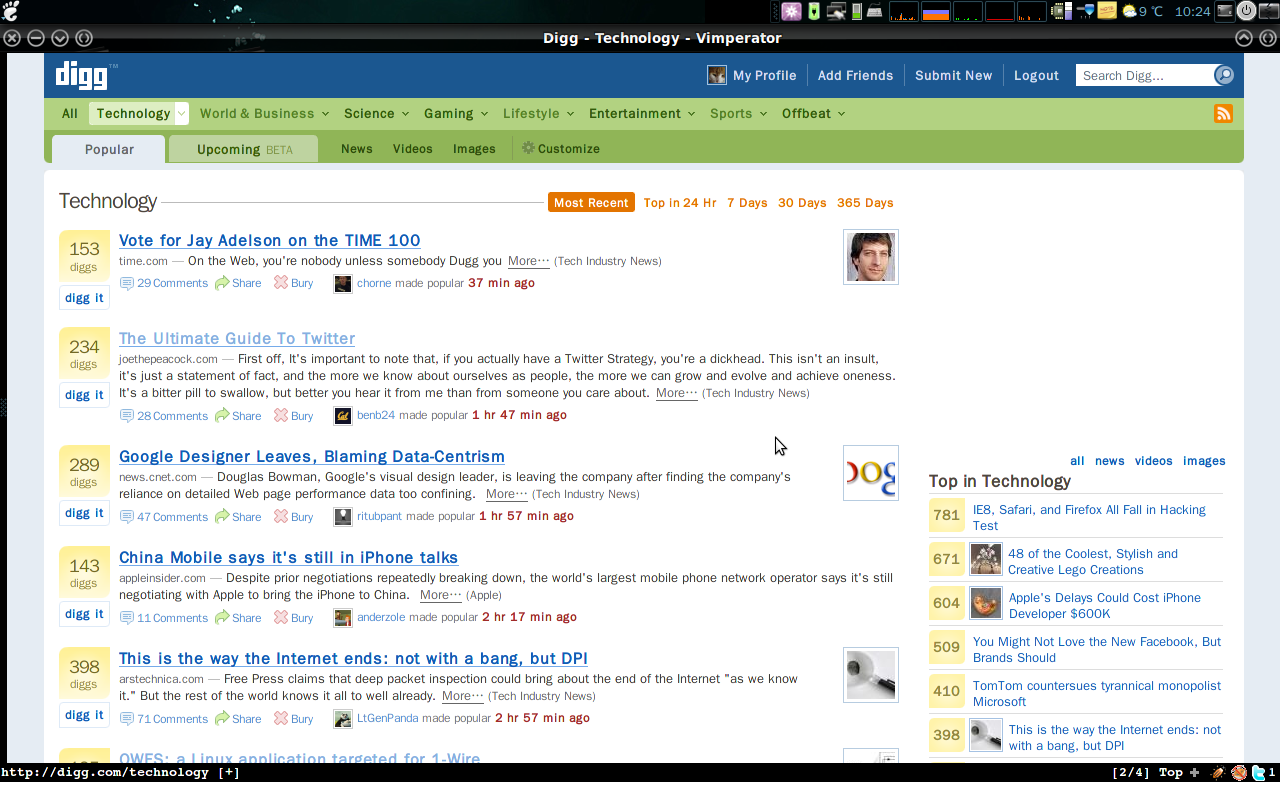
Task: Click 'digg it' under 153 diggs
Action: click(x=84, y=298)
